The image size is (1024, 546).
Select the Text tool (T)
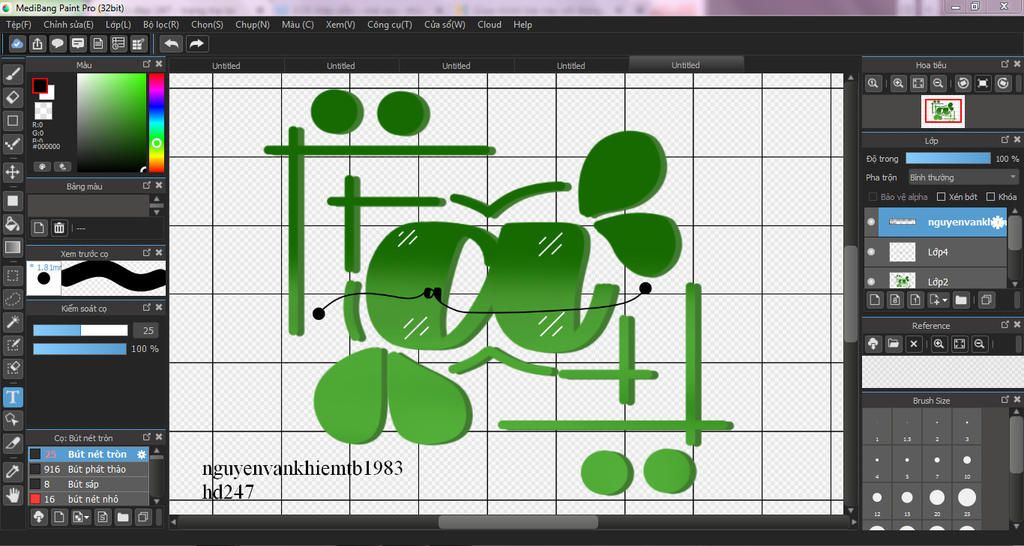[x=13, y=396]
